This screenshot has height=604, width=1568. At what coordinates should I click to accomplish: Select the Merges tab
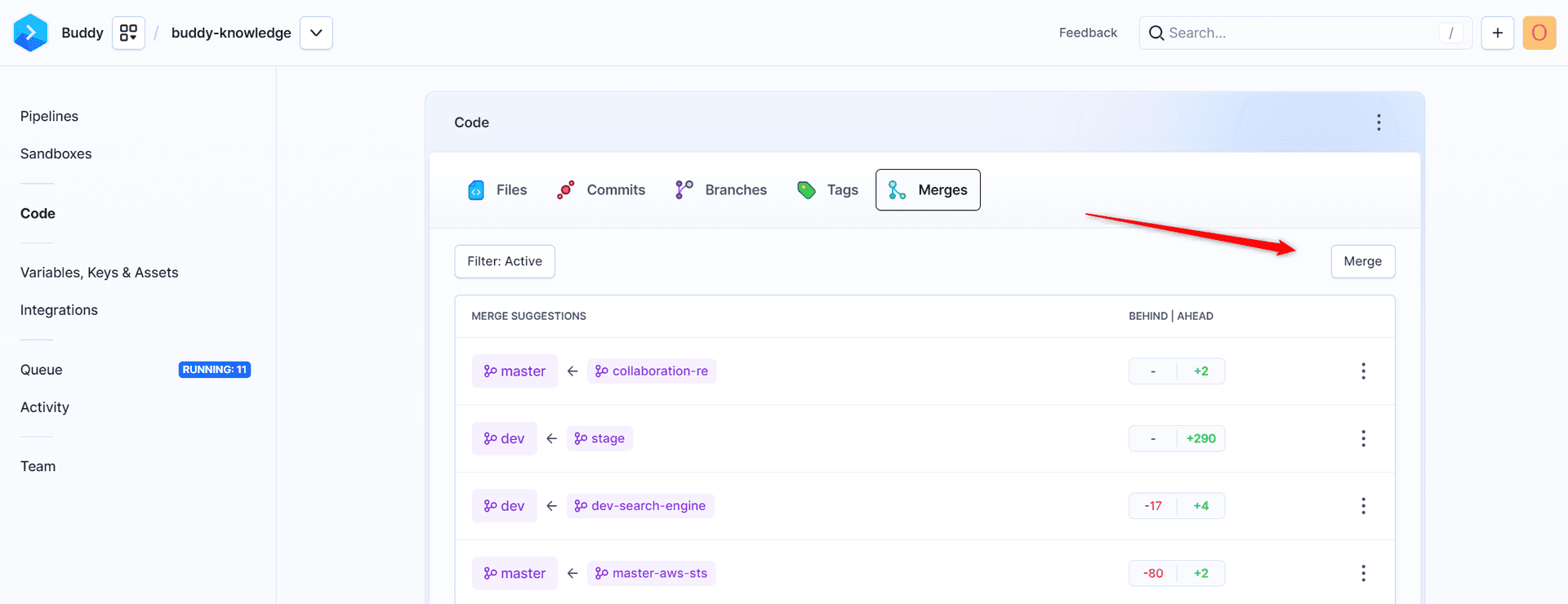point(928,190)
